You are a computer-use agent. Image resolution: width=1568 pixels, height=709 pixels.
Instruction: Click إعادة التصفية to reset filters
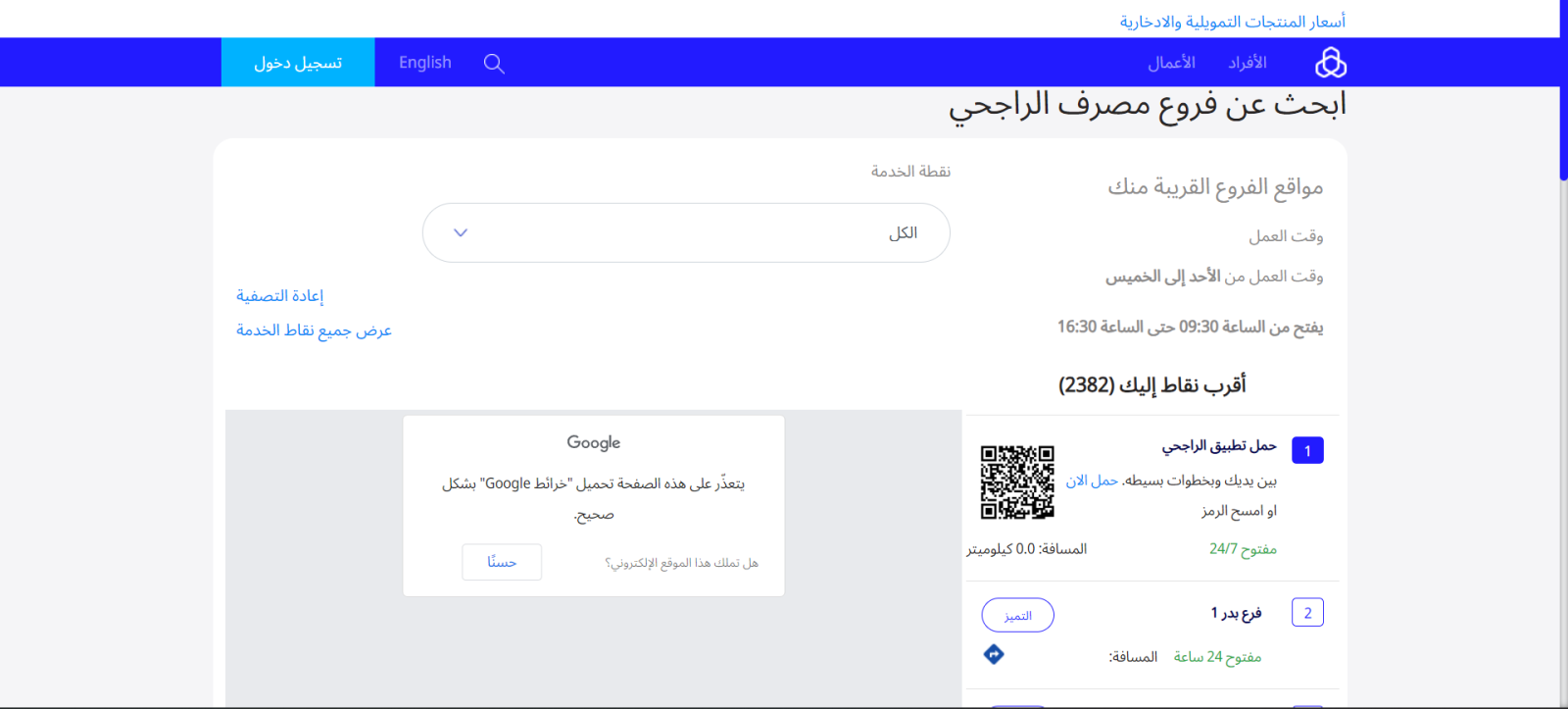coord(279,296)
